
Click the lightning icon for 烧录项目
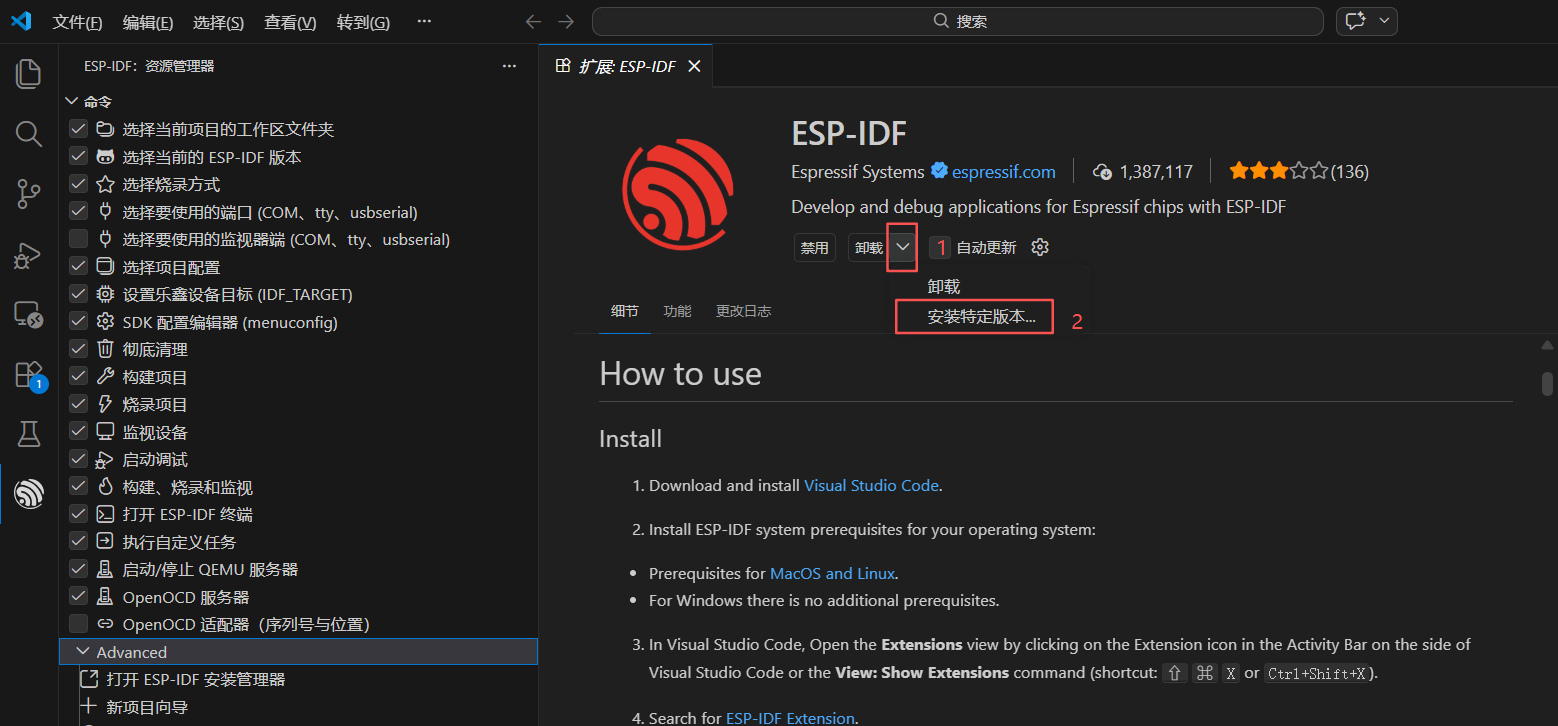tap(105, 405)
